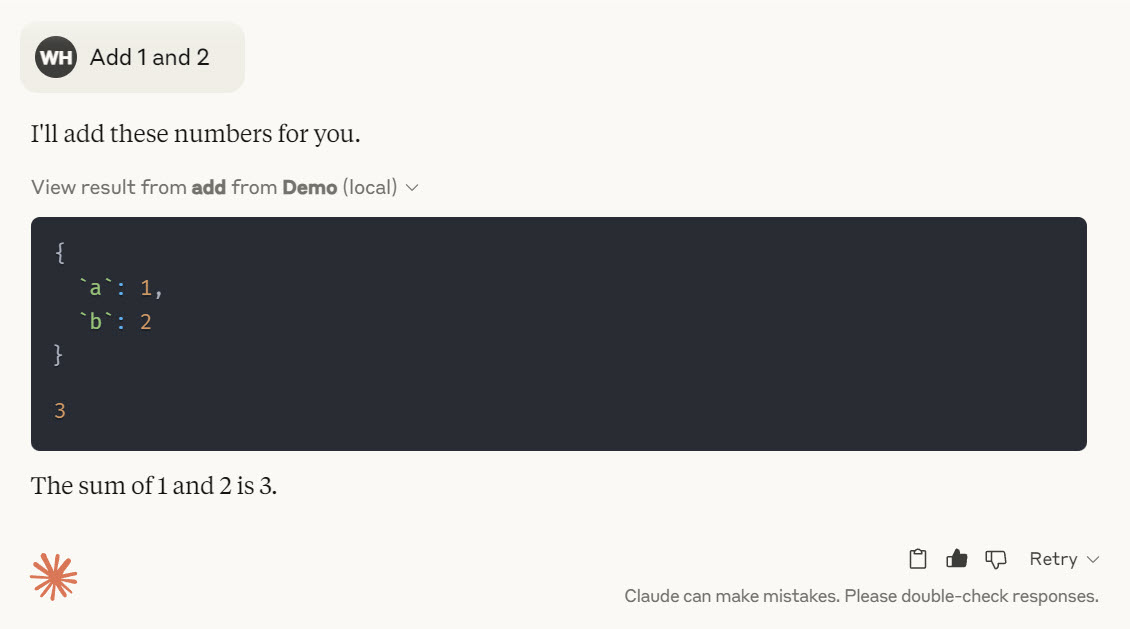Click the opening brace in the code block

tap(60, 253)
